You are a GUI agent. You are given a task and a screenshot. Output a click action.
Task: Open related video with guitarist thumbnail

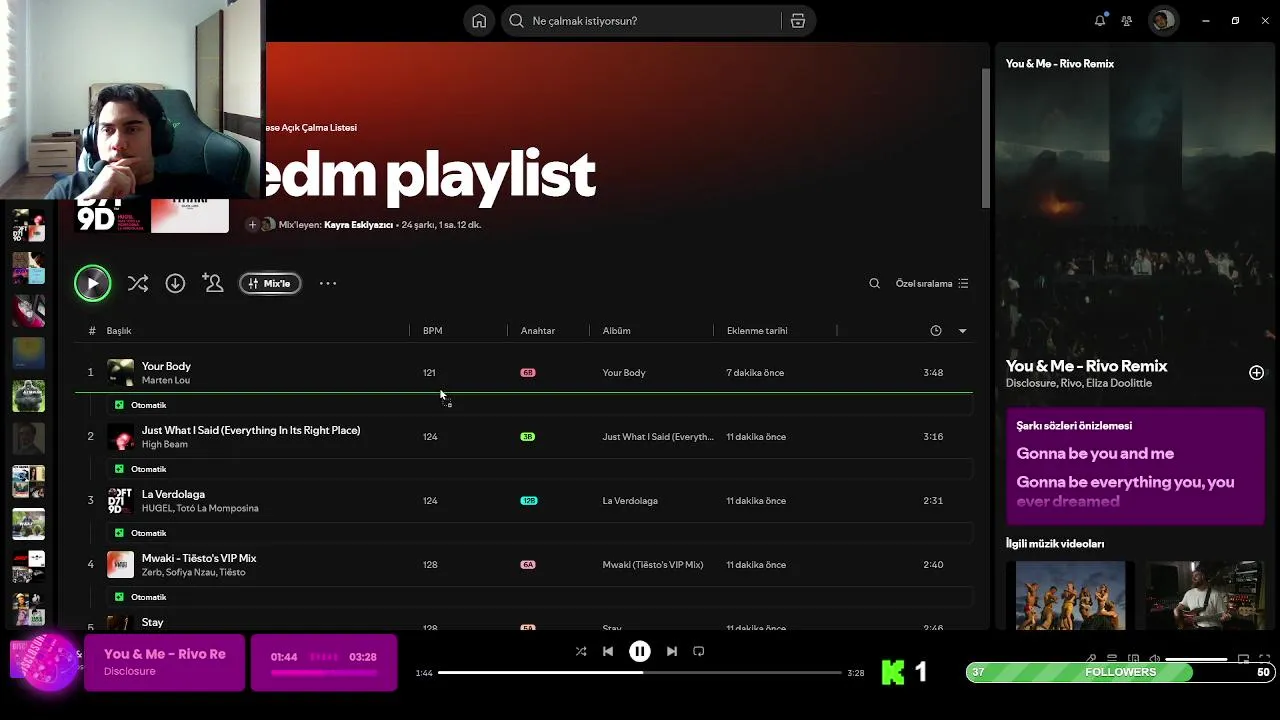point(1205,597)
